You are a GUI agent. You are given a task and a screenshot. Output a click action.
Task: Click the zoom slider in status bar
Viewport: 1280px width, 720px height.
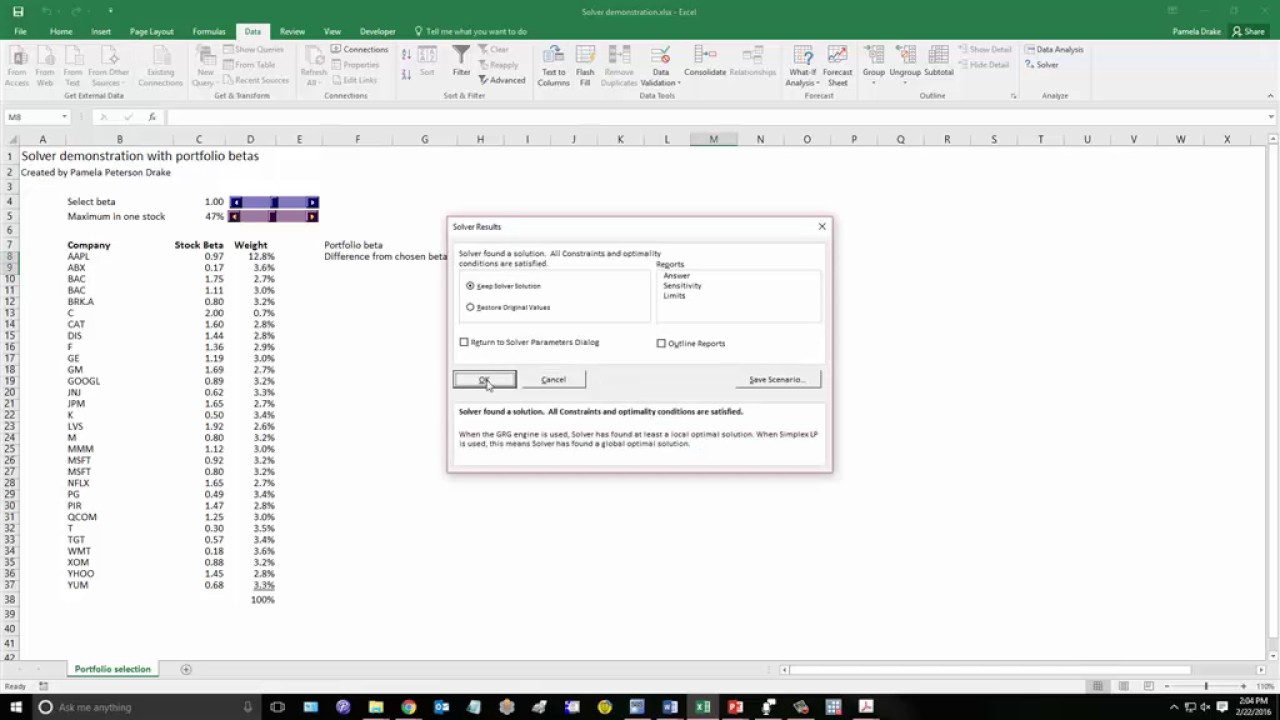[x=1206, y=686]
